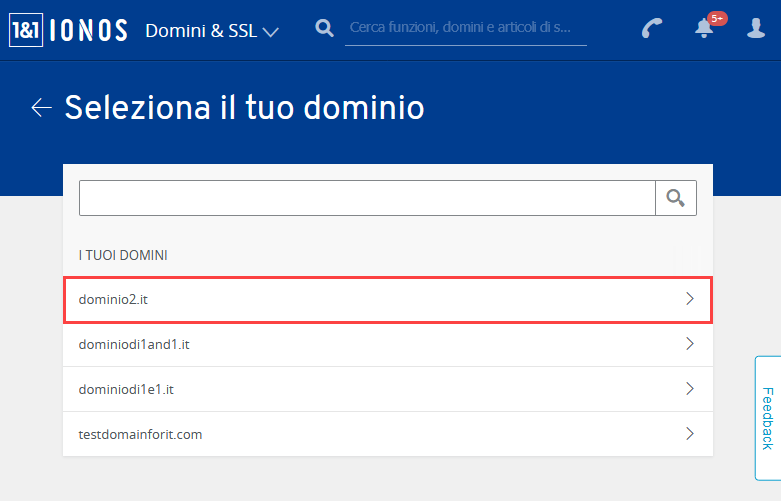This screenshot has height=501, width=781.
Task: Select domain dominio2.it
Action: pos(388,300)
